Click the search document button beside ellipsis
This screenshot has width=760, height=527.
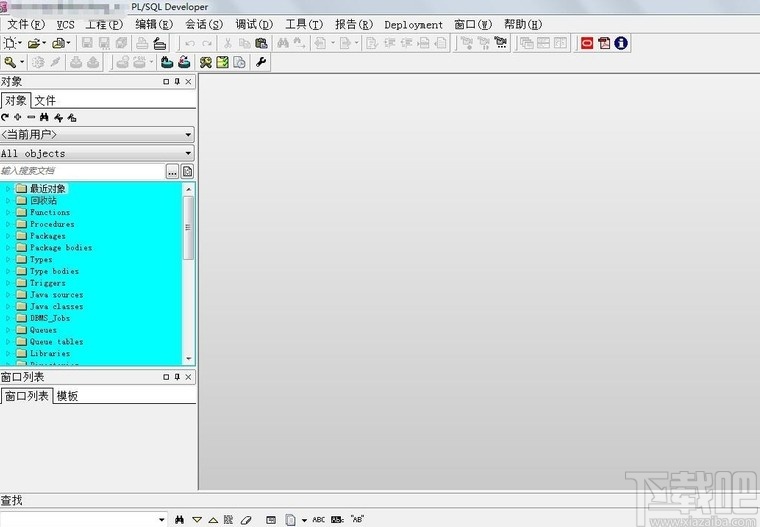point(187,171)
